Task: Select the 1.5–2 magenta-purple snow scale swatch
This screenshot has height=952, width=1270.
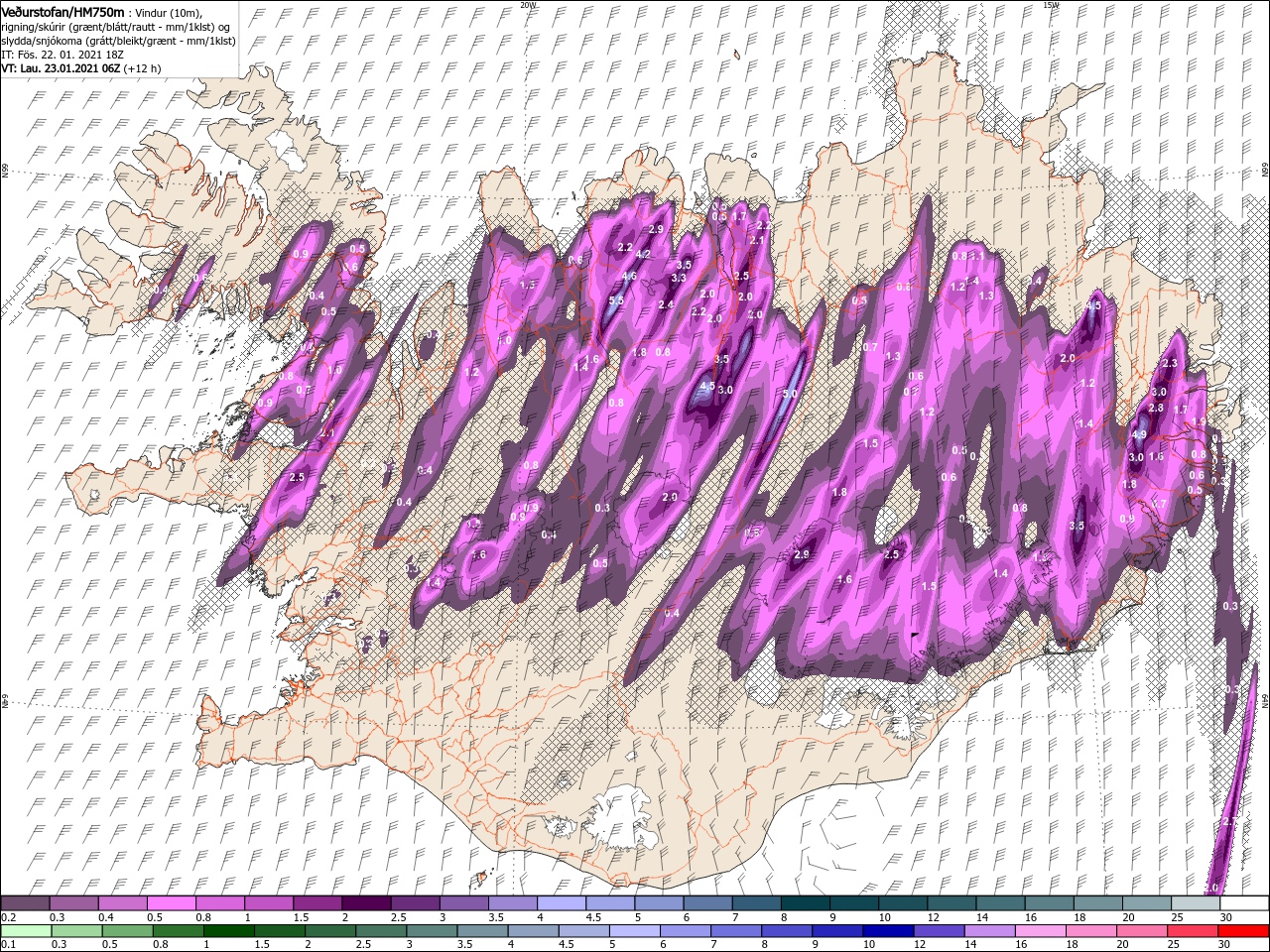Action: point(317,903)
